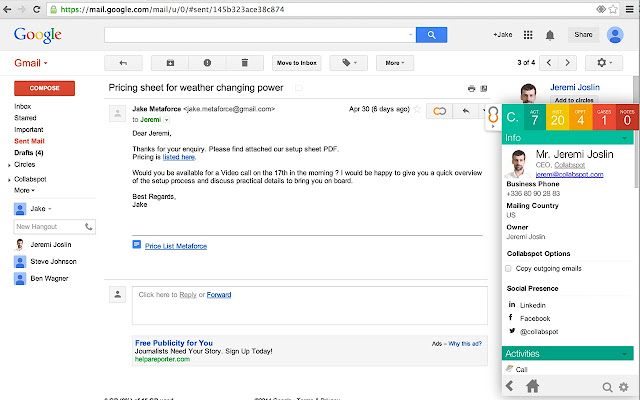Click the blue search magnifier button
Screen dimensions: 640x400
[431, 35]
